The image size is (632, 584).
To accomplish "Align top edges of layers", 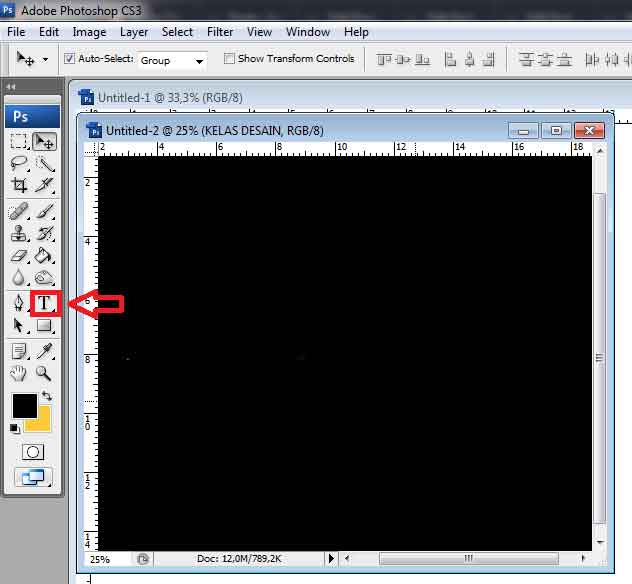I will (x=383, y=60).
